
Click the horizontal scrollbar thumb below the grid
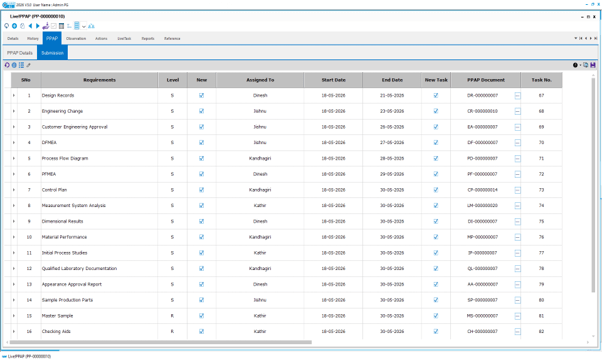160,342
